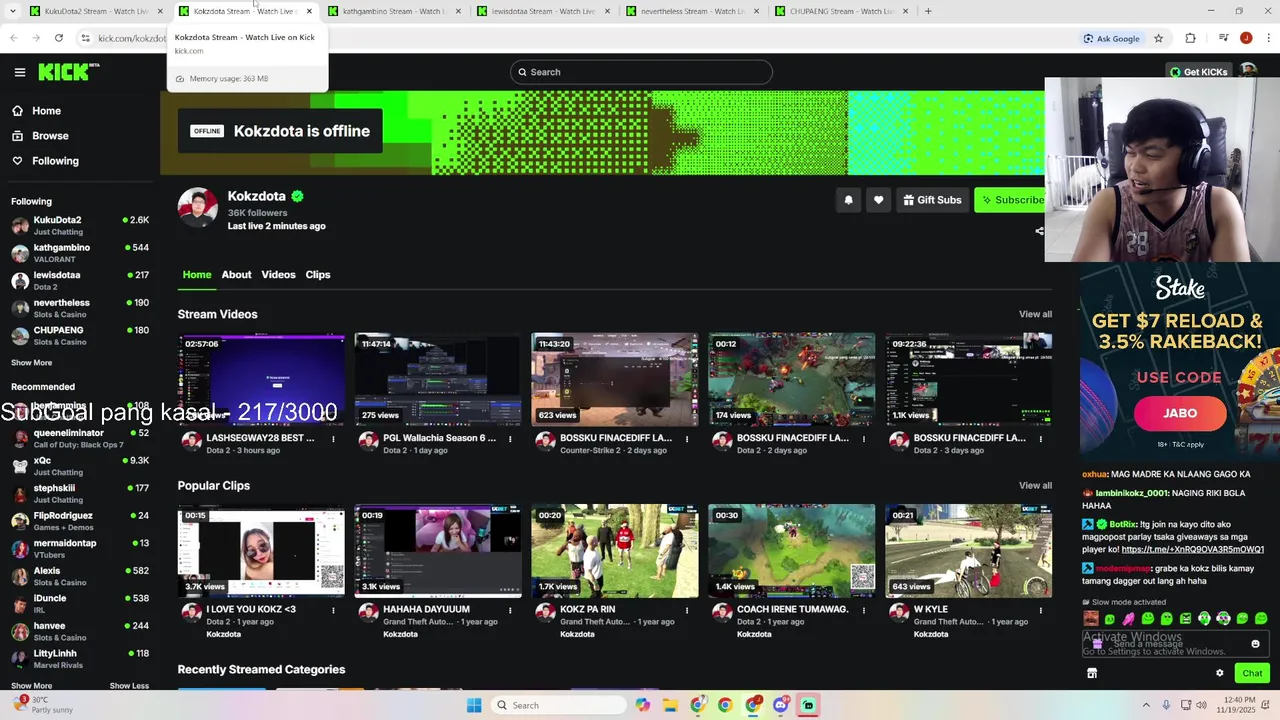
Task: Open KukuDota2 channel in Following
Action: click(80, 225)
